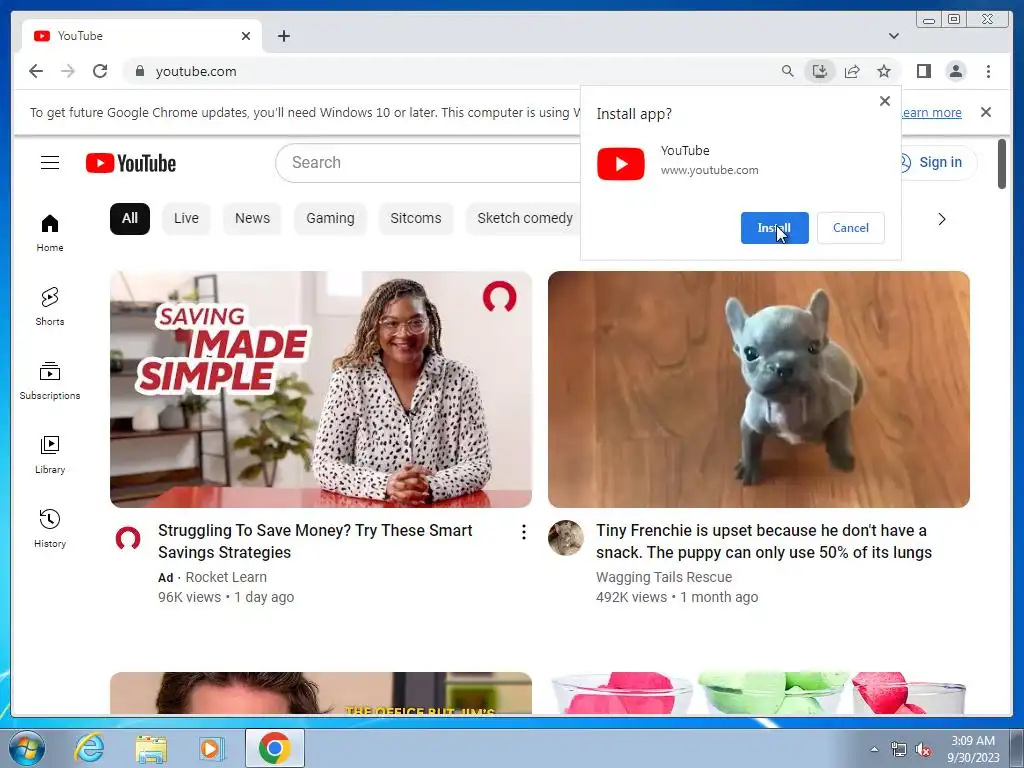Click the Tiny Frenchie is upset title
The width and height of the screenshot is (1024, 768).
[x=763, y=541]
